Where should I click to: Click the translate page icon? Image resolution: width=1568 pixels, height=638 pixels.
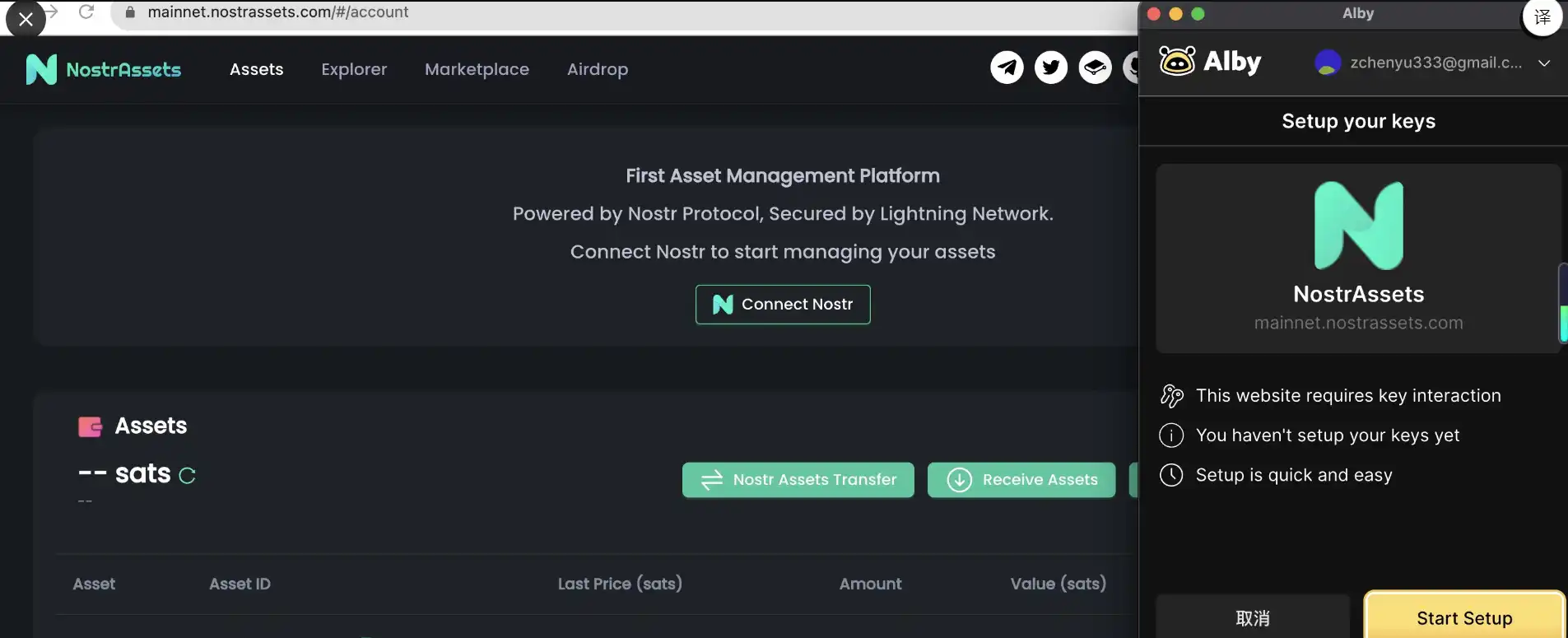point(1542,16)
